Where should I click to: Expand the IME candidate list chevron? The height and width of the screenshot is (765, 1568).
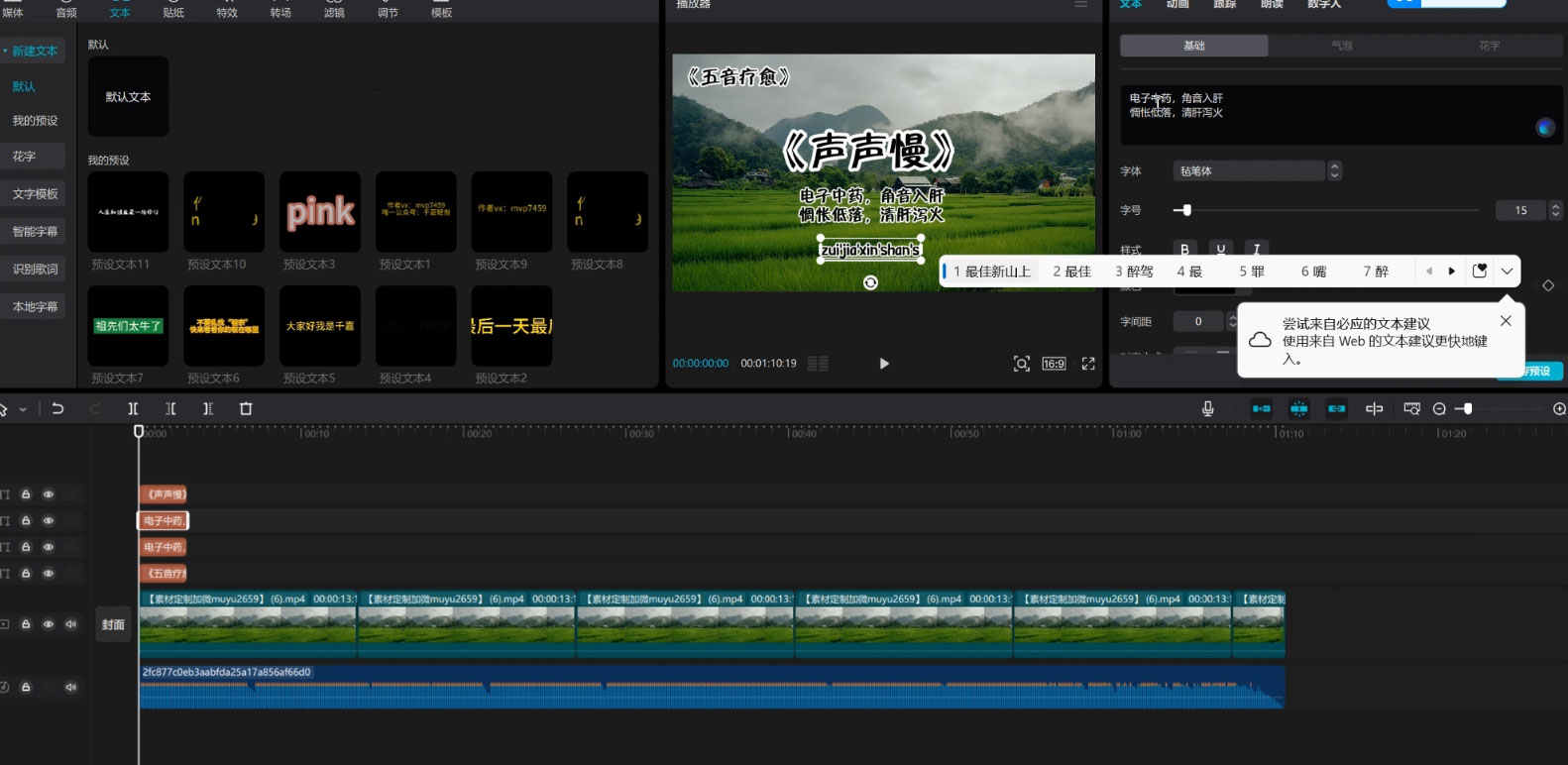point(1507,272)
